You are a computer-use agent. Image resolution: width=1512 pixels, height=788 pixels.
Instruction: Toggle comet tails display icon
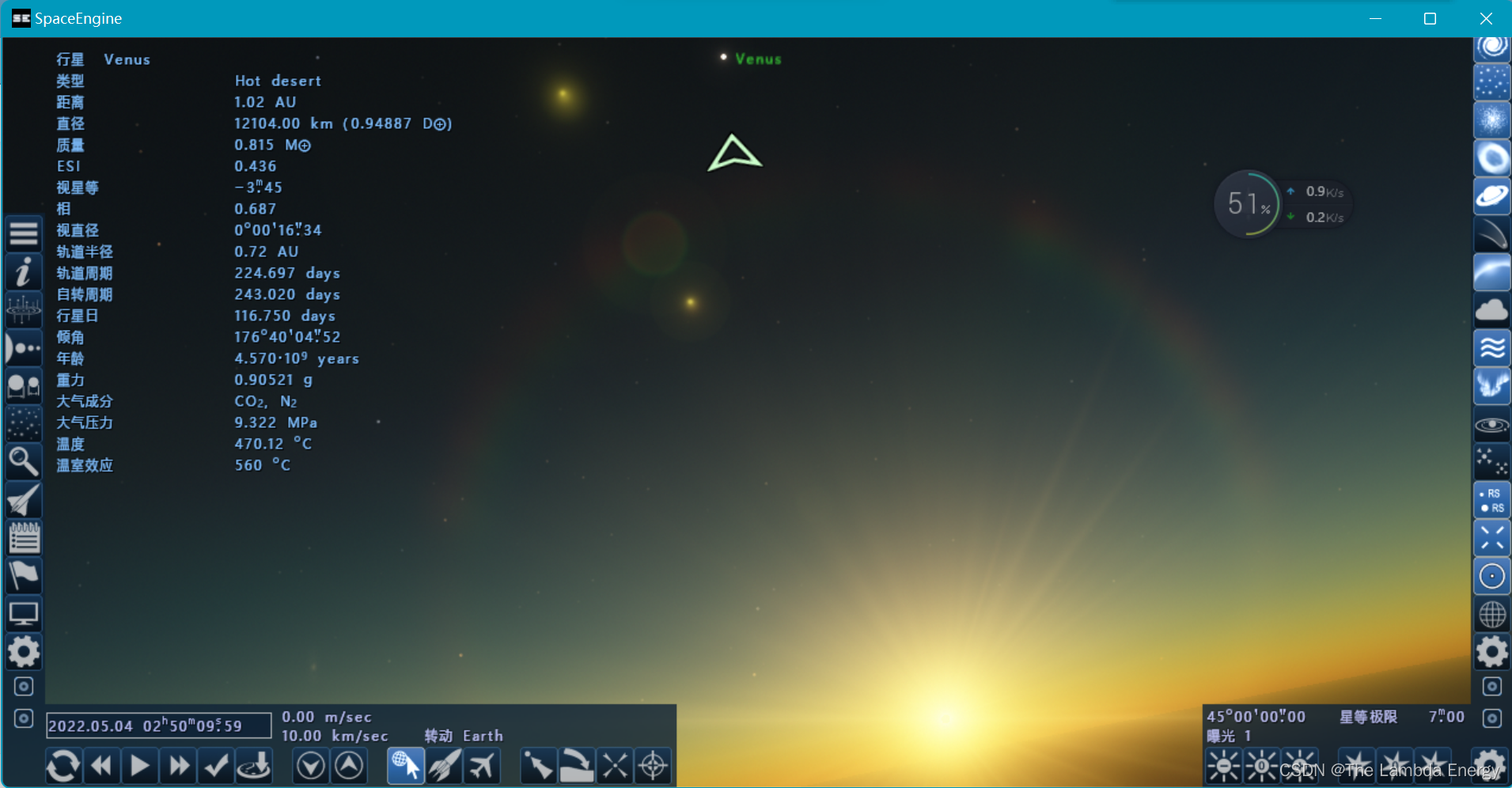[1492, 234]
